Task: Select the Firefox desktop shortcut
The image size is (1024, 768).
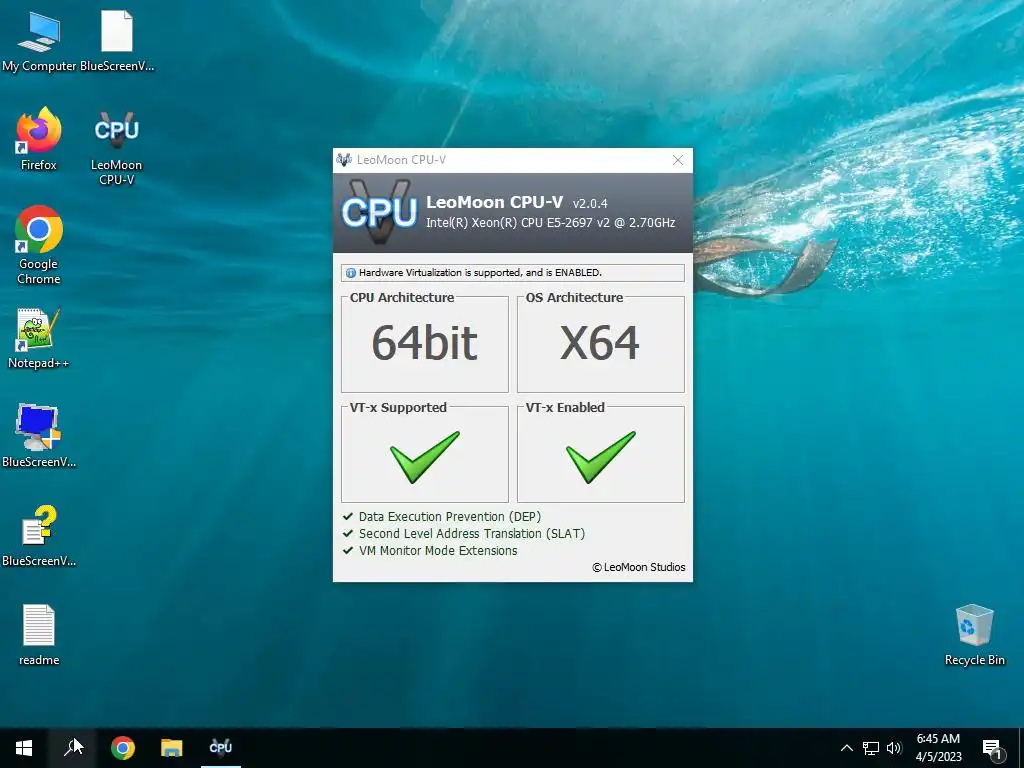Action: (39, 139)
